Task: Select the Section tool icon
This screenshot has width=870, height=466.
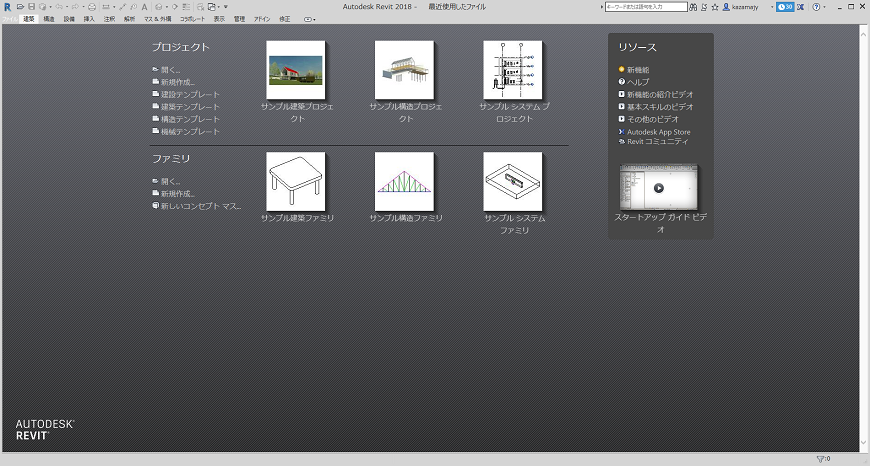Action: 174,7
